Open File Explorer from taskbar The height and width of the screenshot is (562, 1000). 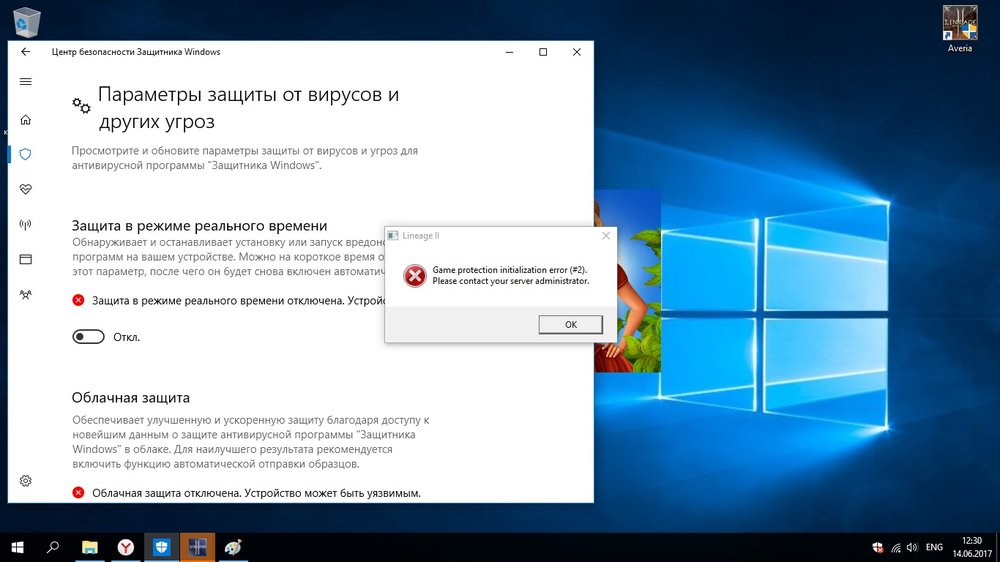[x=90, y=547]
